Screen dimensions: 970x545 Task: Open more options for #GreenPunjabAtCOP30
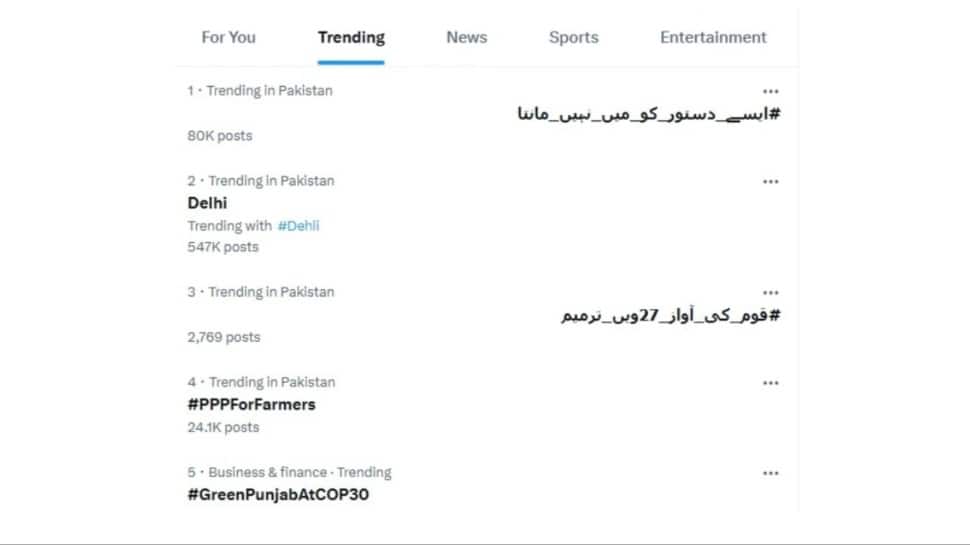pyautogui.click(x=770, y=473)
